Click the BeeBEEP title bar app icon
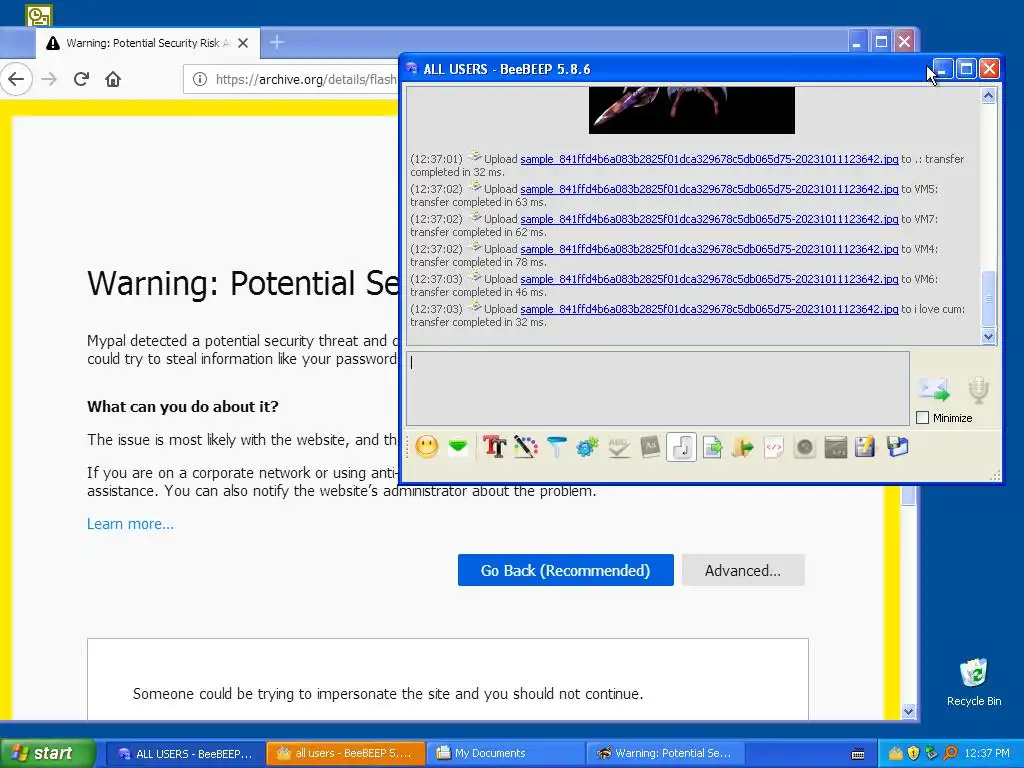1024x768 pixels. pyautogui.click(x=411, y=69)
